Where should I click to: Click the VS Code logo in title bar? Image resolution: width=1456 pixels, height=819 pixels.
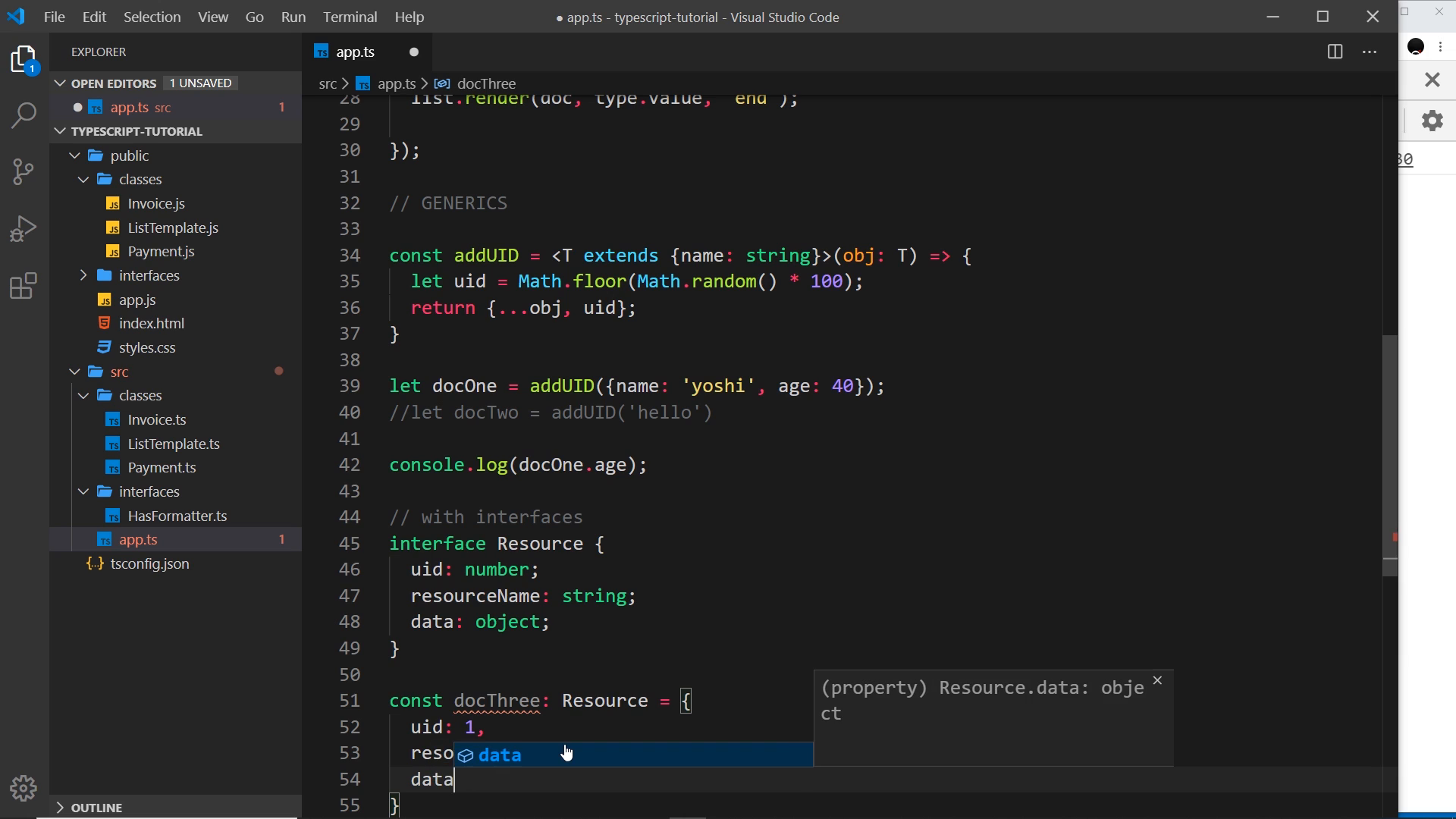point(16,17)
